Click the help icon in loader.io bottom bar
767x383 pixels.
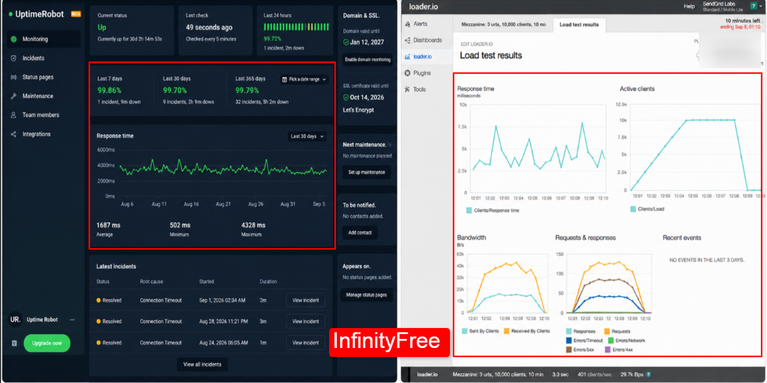(x=648, y=375)
